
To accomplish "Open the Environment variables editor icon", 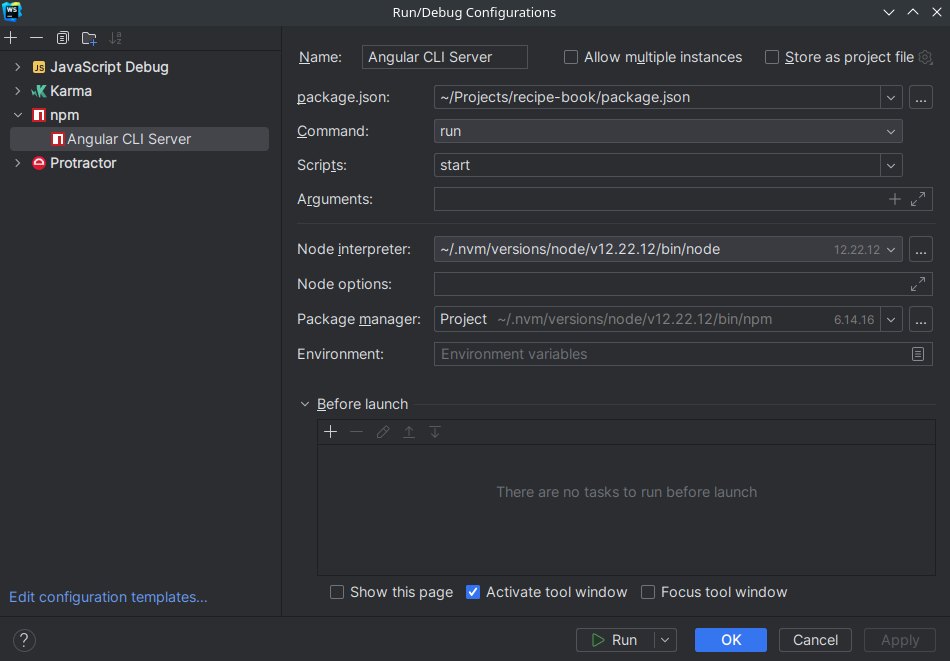I will 918,354.
